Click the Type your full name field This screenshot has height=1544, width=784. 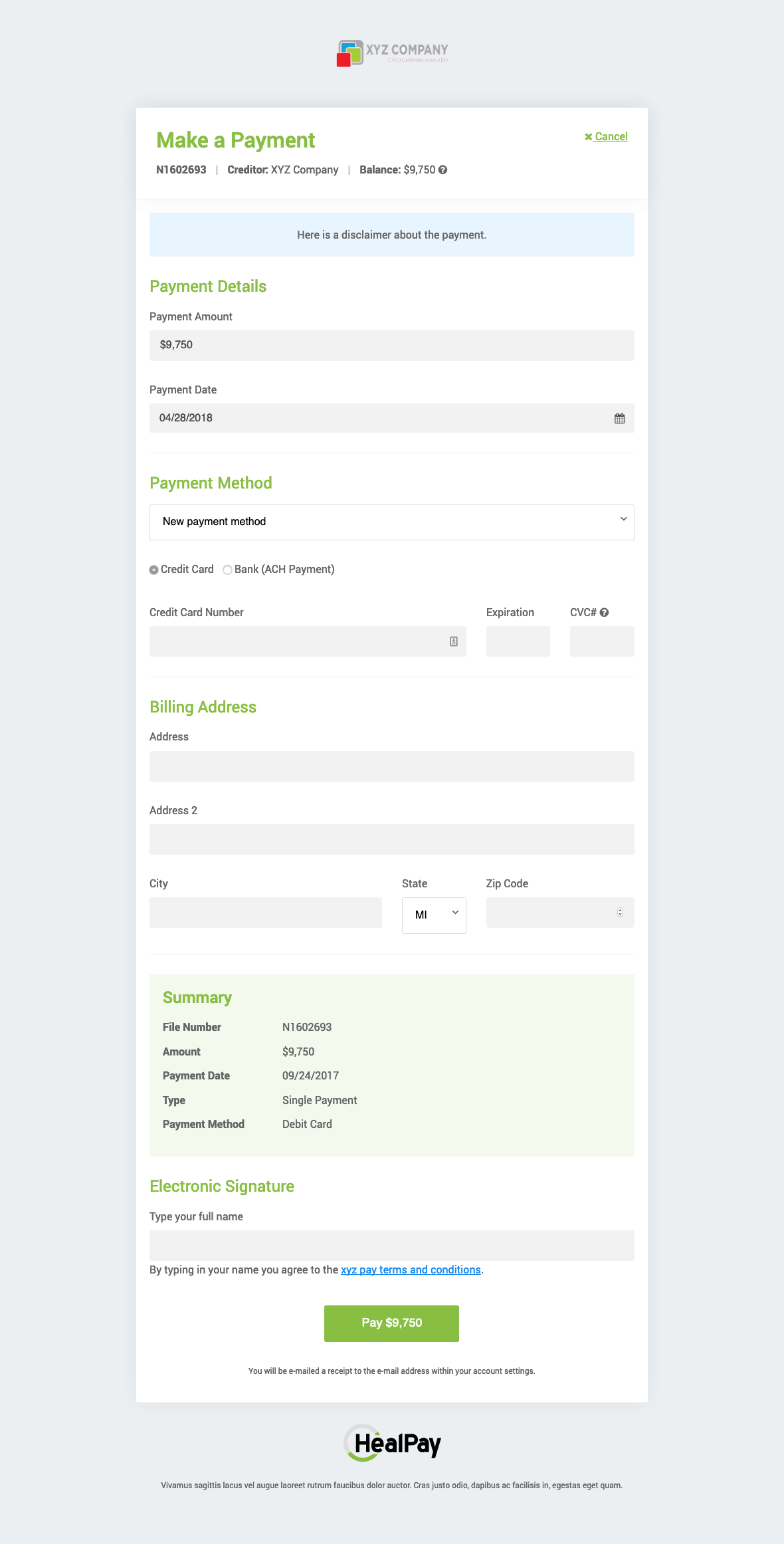(x=392, y=1246)
